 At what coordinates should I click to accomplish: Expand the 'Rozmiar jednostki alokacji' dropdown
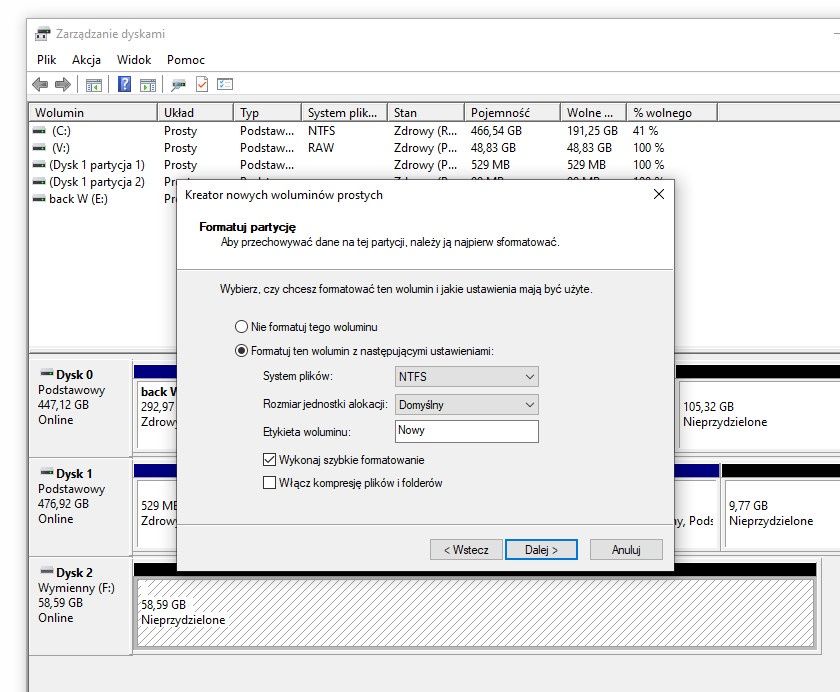click(467, 405)
